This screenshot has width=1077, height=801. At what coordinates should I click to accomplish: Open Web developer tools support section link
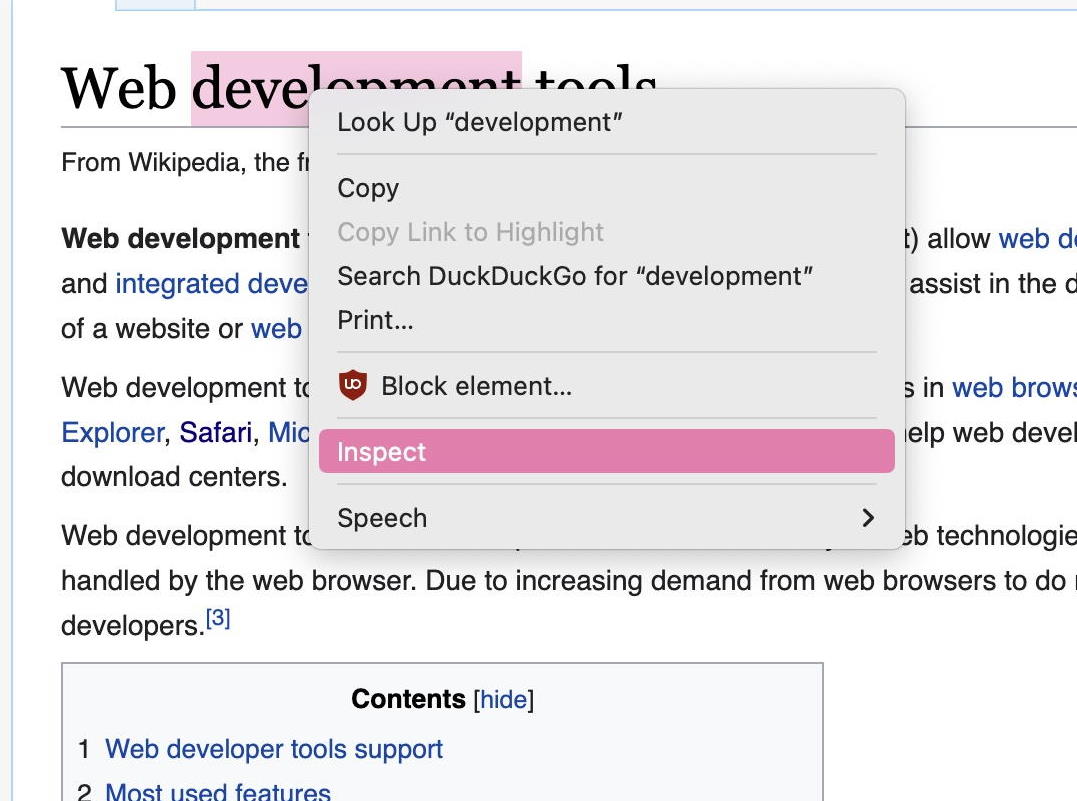point(273,749)
